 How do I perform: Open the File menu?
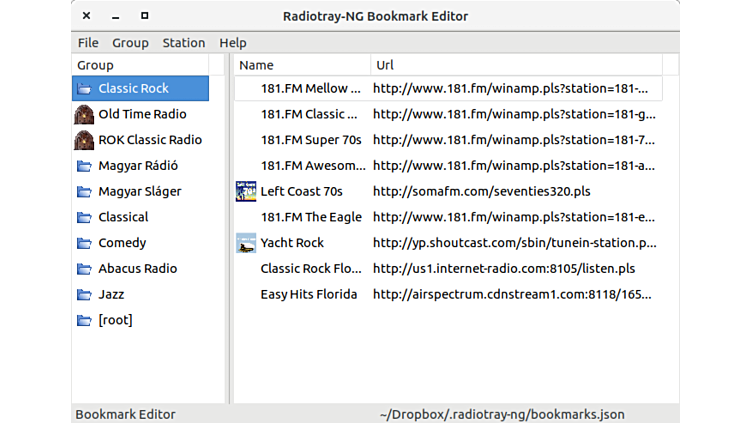tap(88, 43)
